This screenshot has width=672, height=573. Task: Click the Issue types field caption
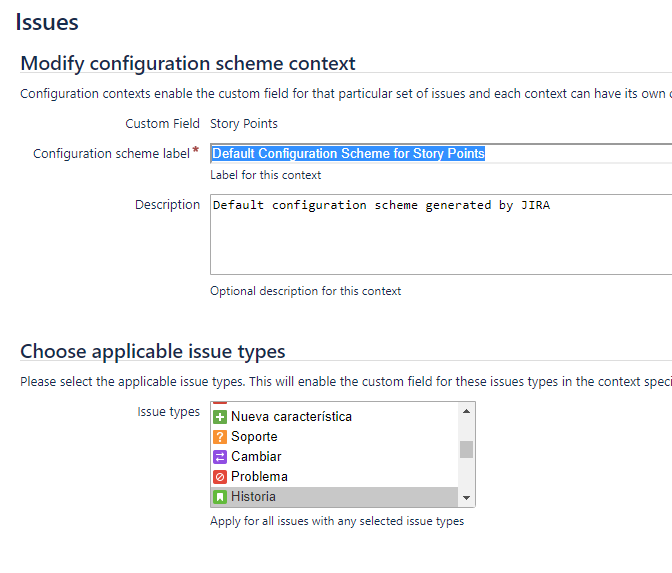(168, 412)
